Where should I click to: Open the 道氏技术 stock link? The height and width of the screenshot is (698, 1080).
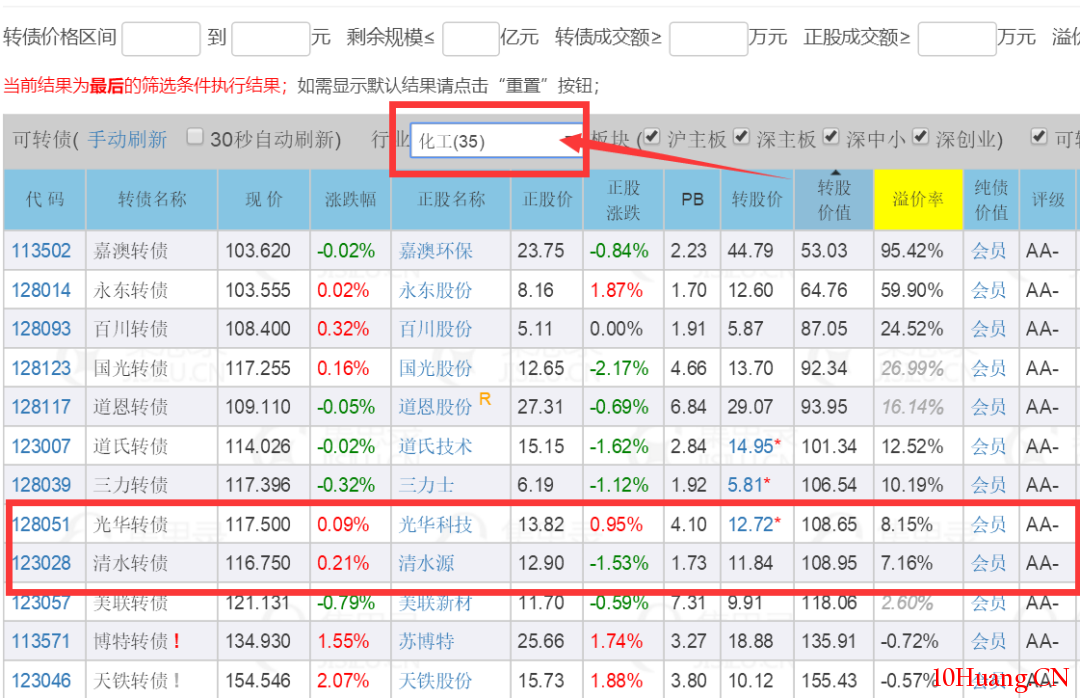click(435, 446)
